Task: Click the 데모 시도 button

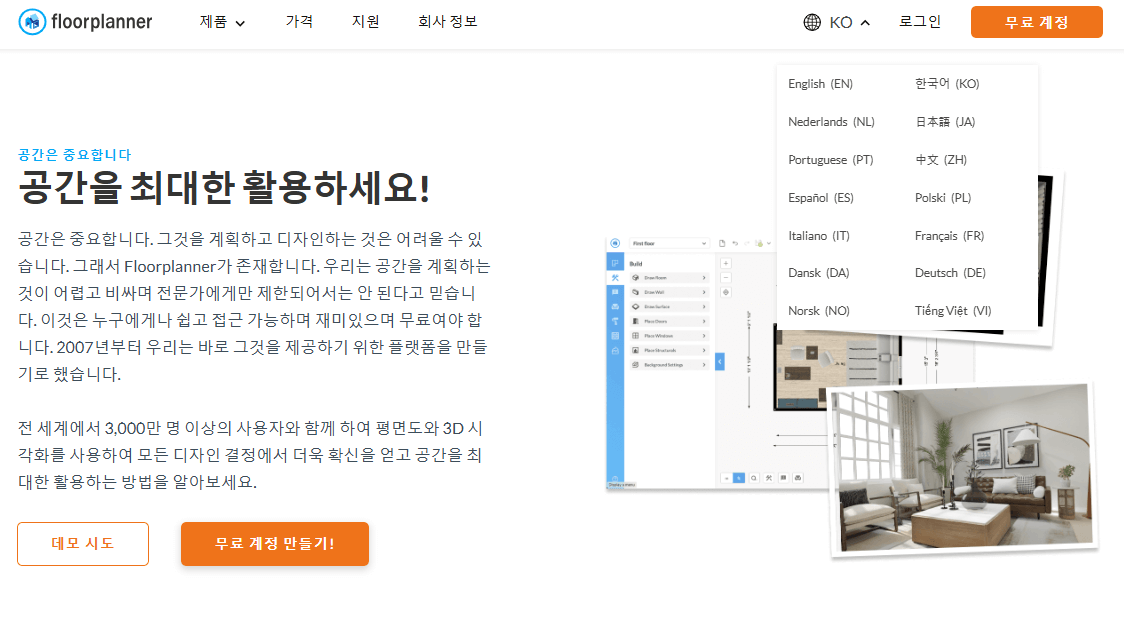Action: click(x=82, y=544)
